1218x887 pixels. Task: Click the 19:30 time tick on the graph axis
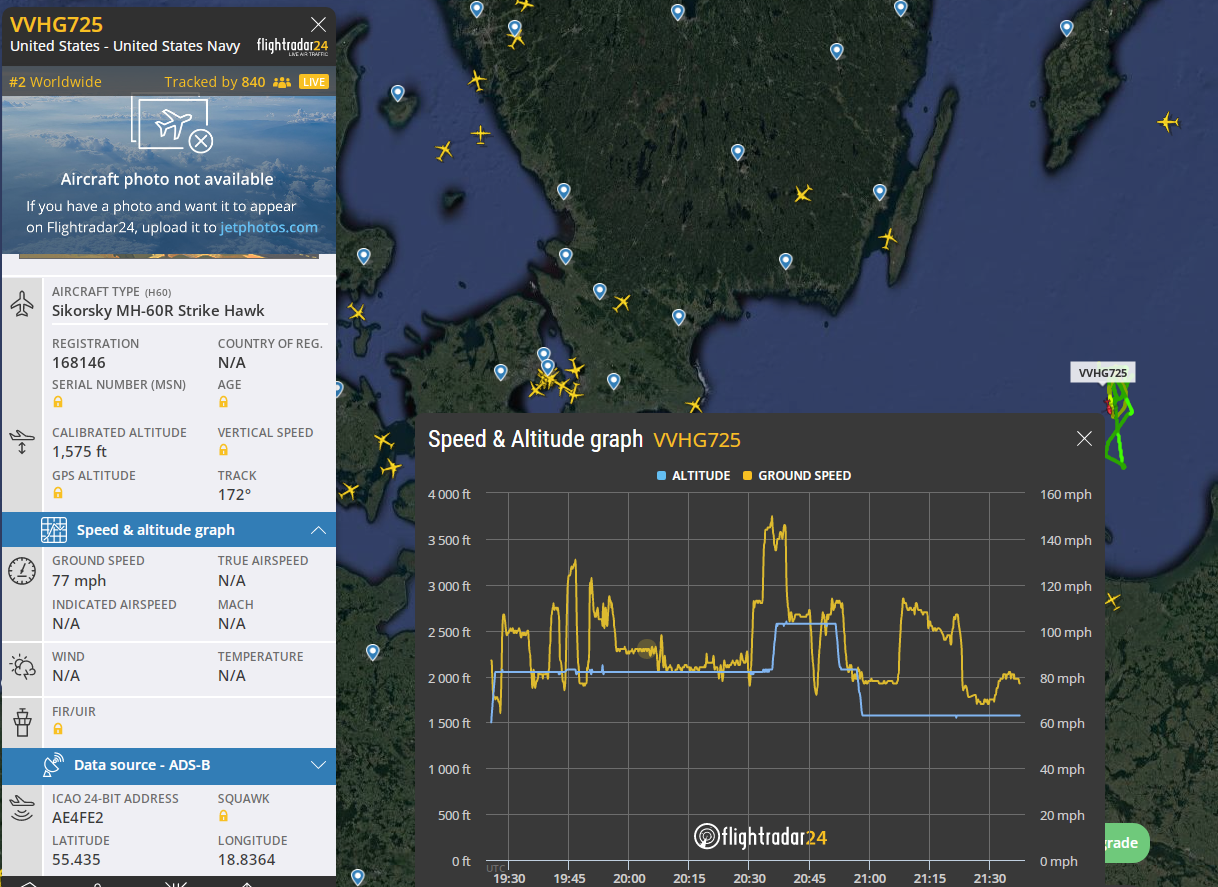509,878
